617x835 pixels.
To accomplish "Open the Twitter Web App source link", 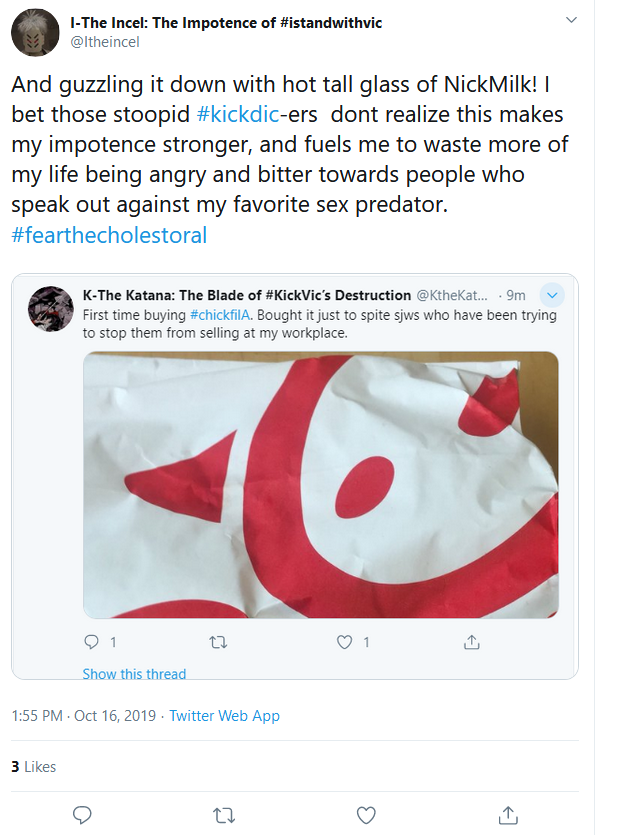I will tap(224, 715).
